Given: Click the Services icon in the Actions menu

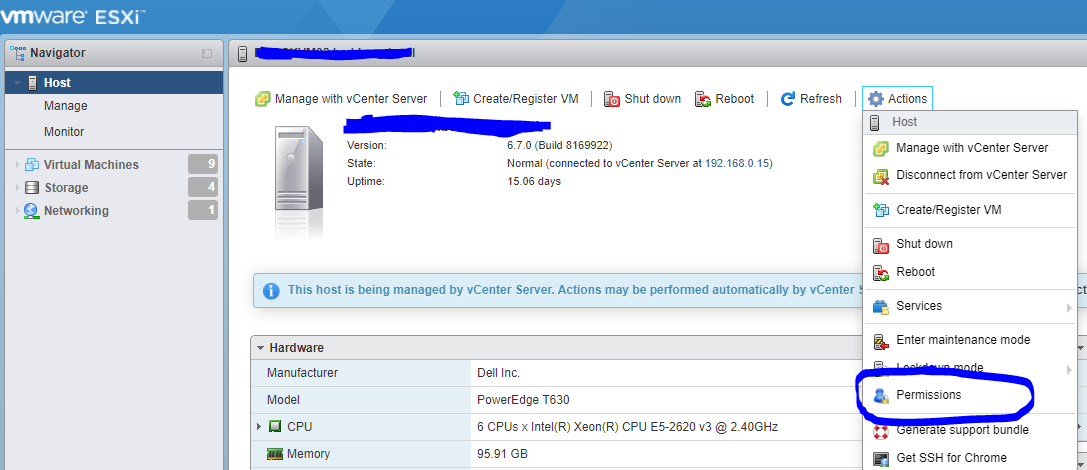Looking at the screenshot, I should point(880,306).
